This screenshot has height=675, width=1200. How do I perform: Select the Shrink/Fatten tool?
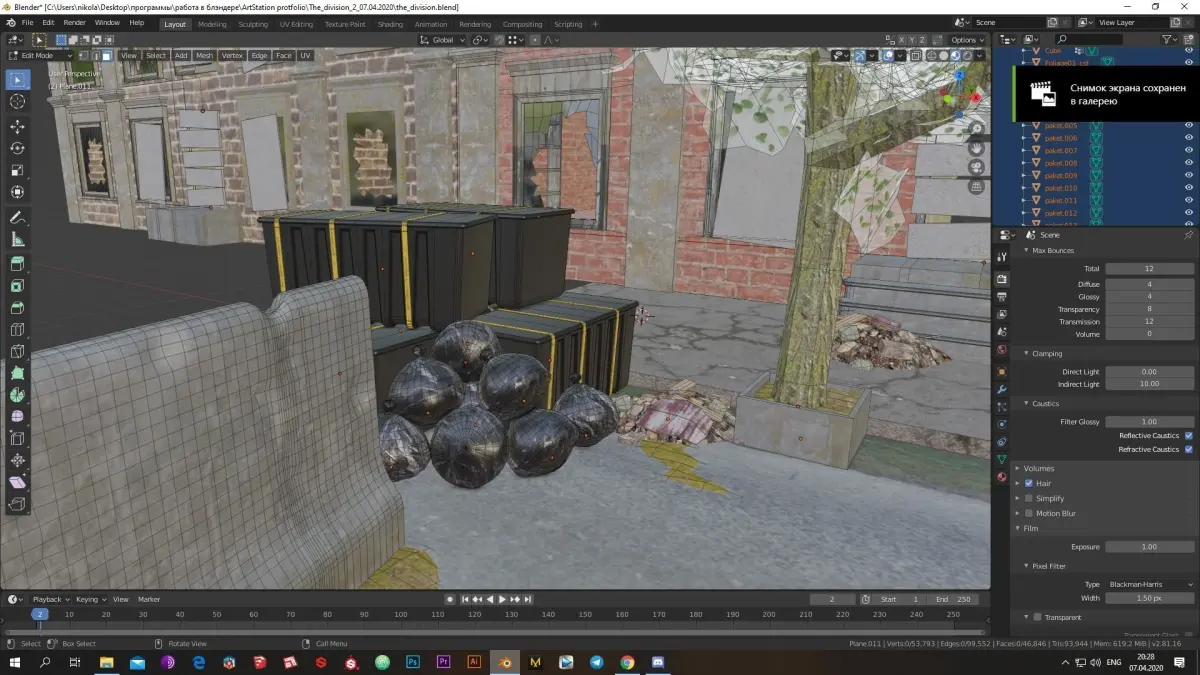tap(18, 461)
